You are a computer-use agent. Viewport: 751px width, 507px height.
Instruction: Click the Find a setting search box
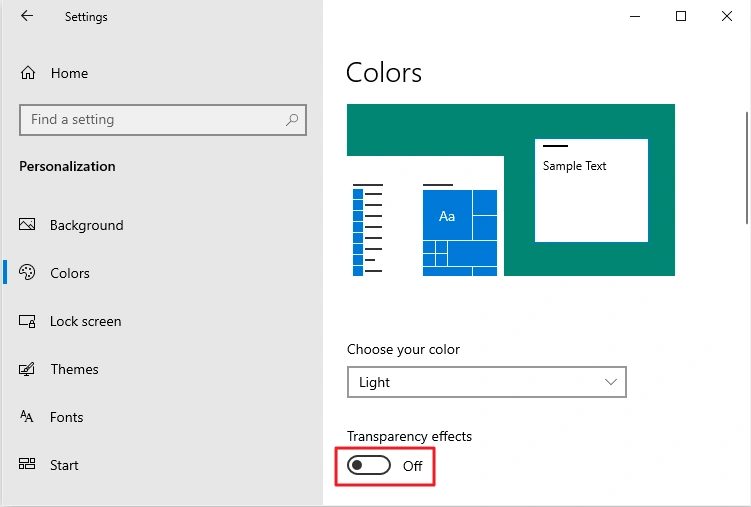point(163,120)
